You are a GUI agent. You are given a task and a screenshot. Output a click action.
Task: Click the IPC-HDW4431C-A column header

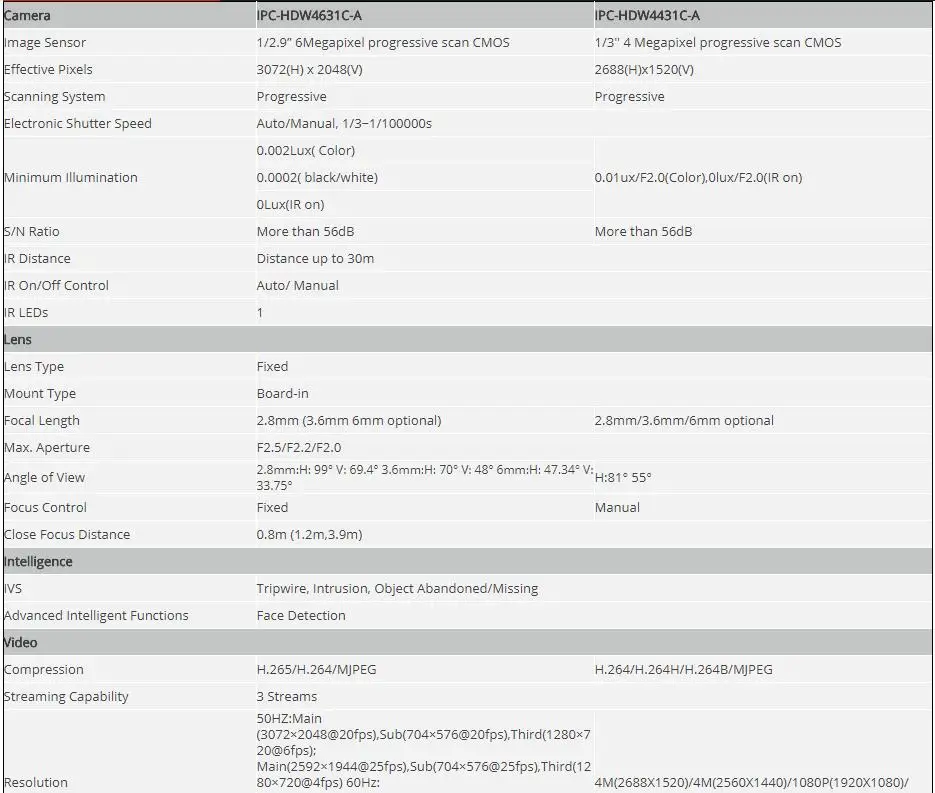point(647,16)
